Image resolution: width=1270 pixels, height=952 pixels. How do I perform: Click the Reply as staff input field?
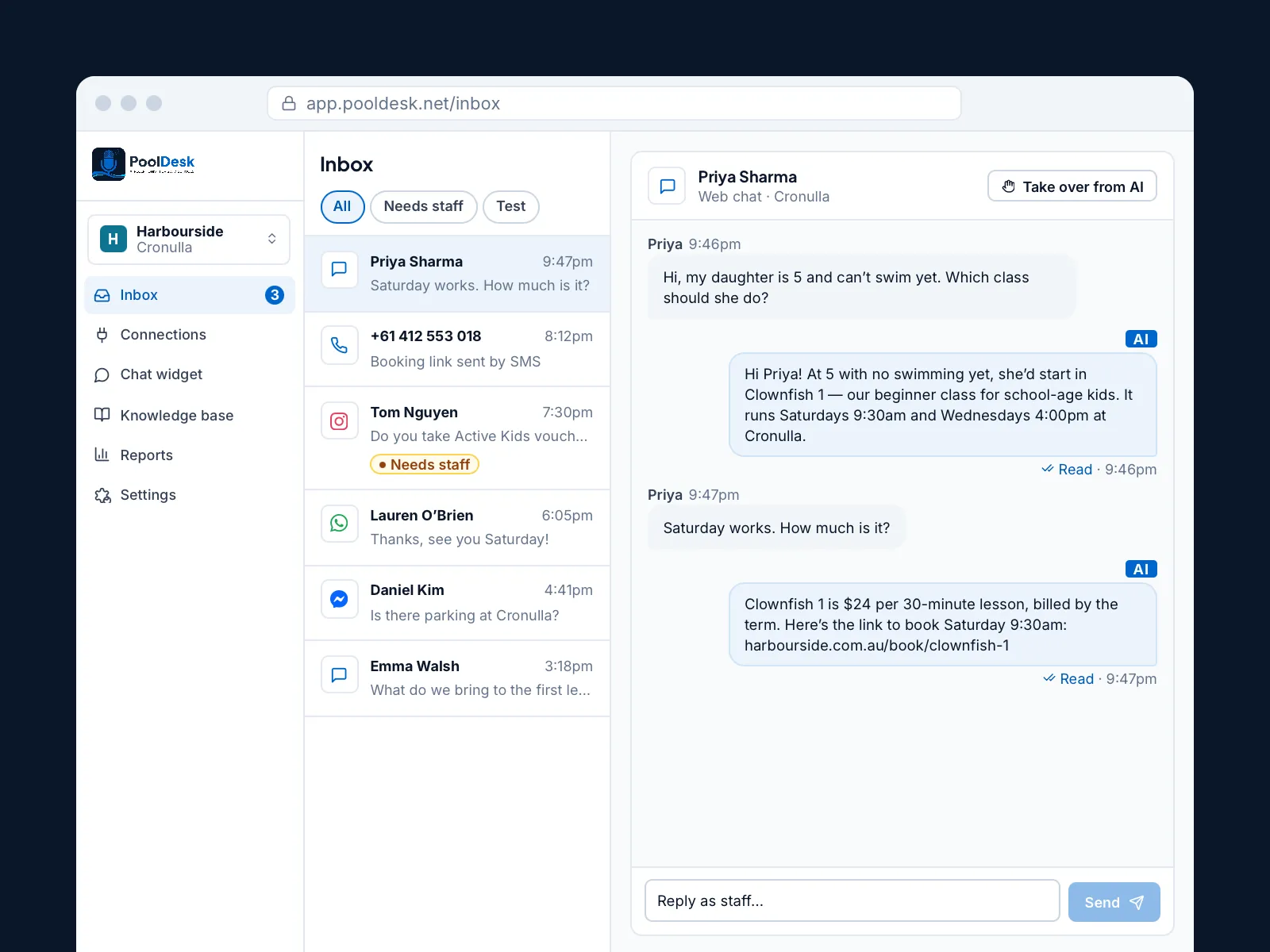tap(852, 900)
